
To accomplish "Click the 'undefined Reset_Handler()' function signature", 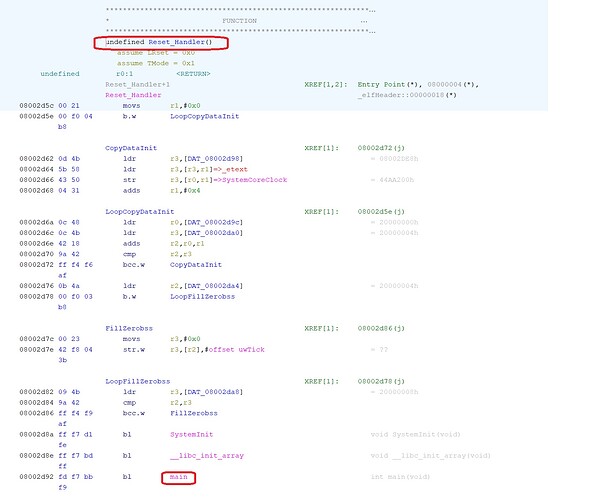I will coord(161,43).
